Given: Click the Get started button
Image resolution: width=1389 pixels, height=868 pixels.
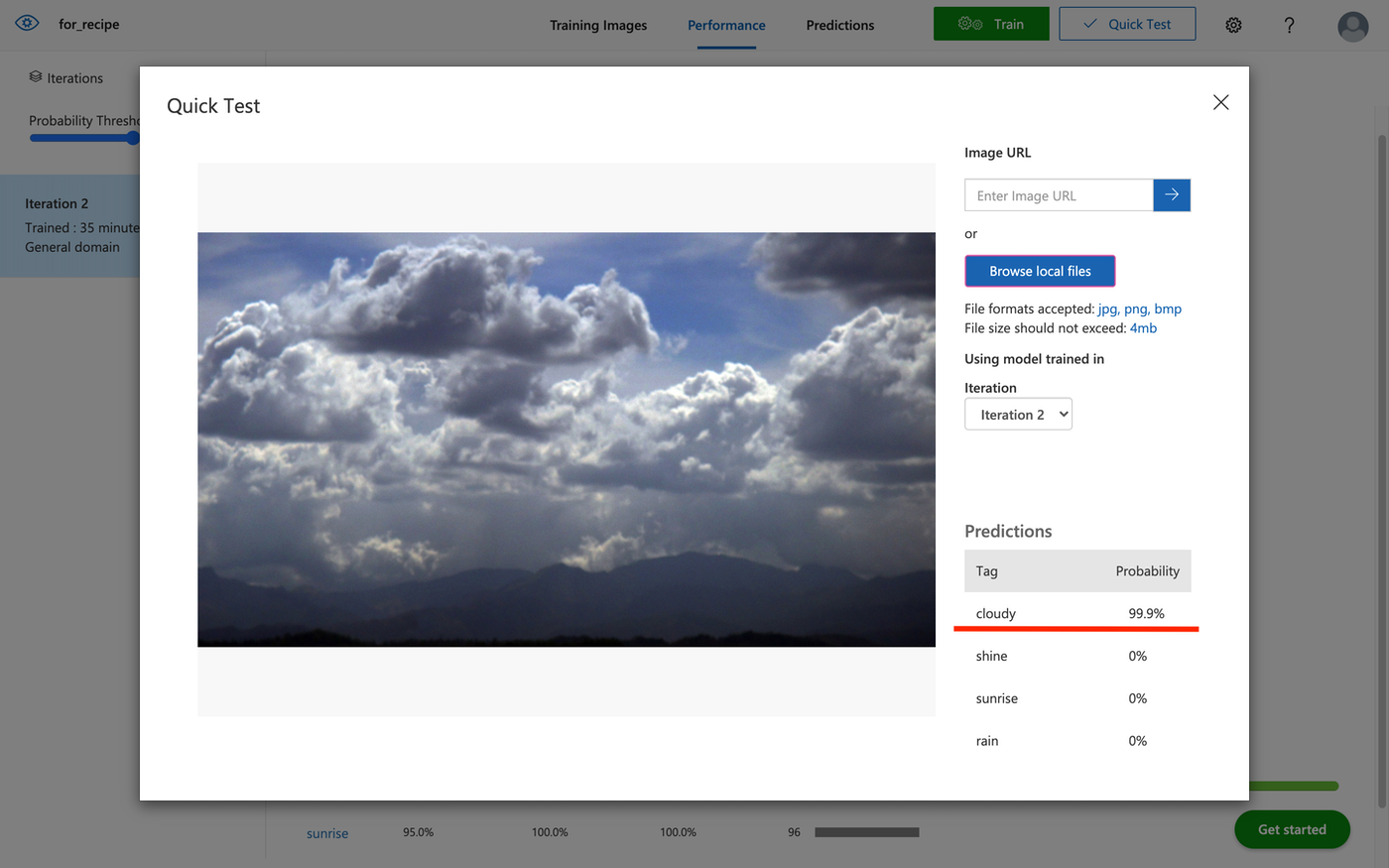Looking at the screenshot, I should pos(1292,829).
